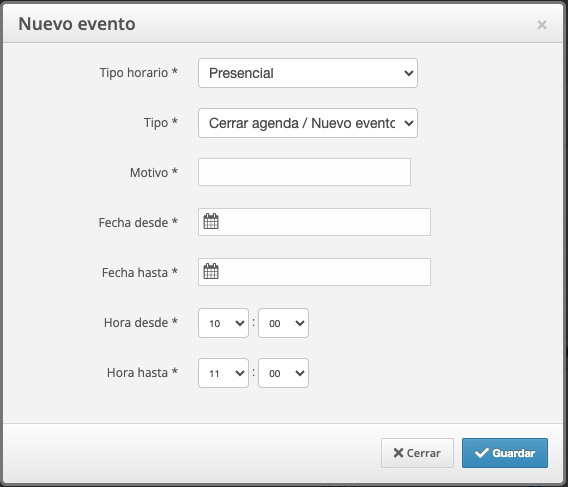Image resolution: width=568 pixels, height=487 pixels.
Task: Click the Hora desde label
Action: pyautogui.click(x=141, y=322)
